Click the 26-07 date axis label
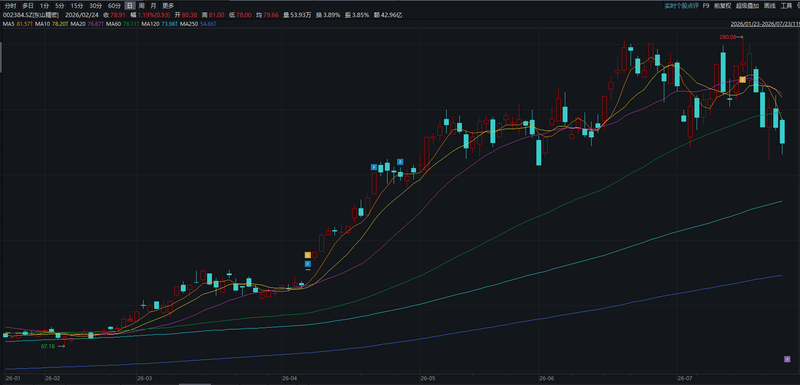Image resolution: width=800 pixels, height=385 pixels. [684, 378]
